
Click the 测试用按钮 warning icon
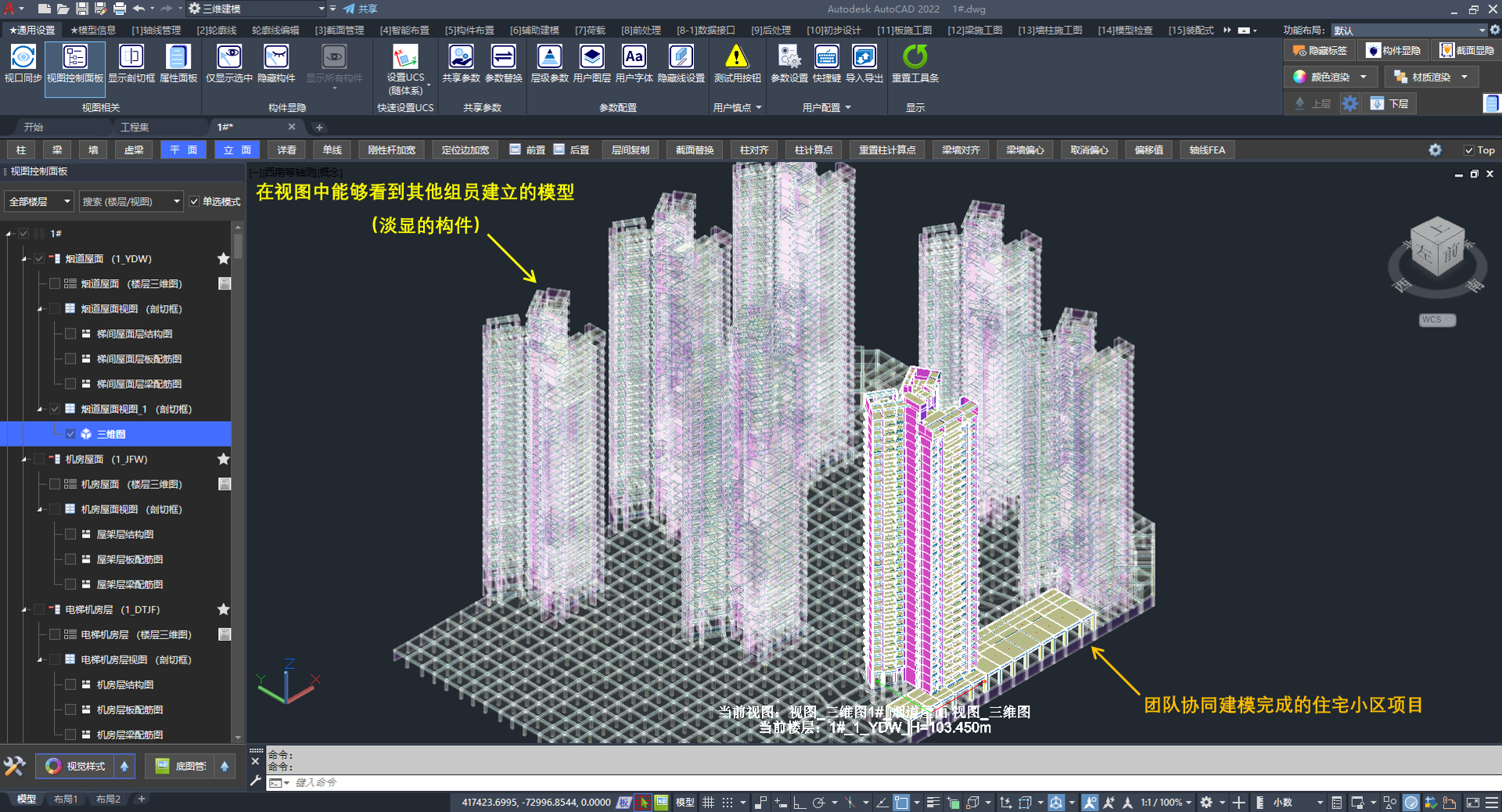736,58
